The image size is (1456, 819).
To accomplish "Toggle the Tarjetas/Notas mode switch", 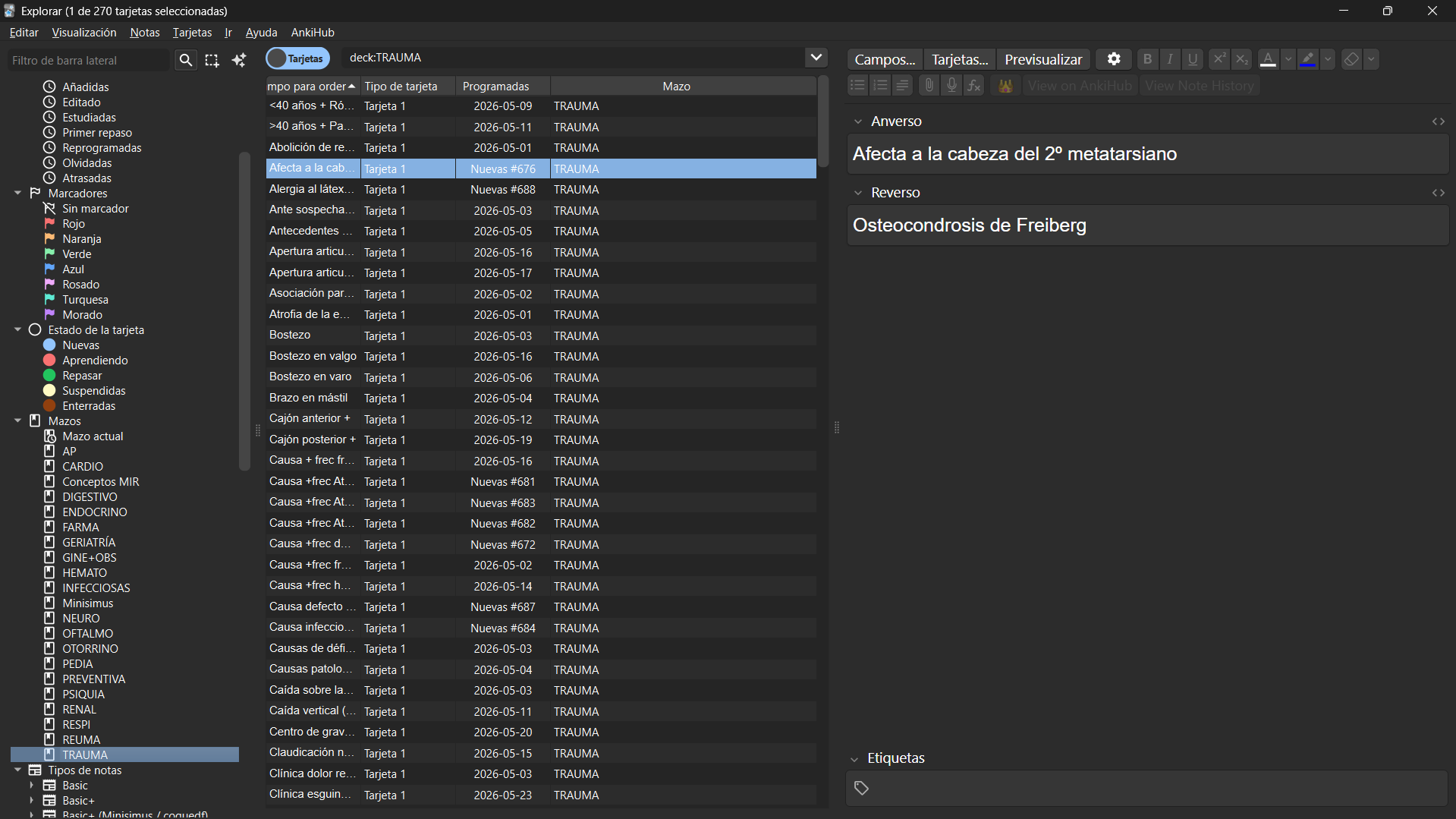I will (298, 58).
